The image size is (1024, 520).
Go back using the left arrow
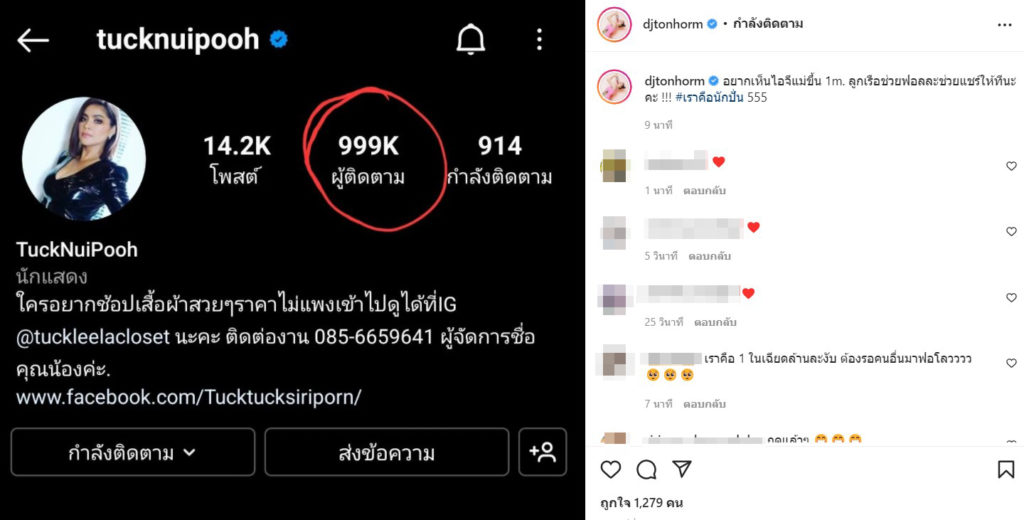point(33,41)
